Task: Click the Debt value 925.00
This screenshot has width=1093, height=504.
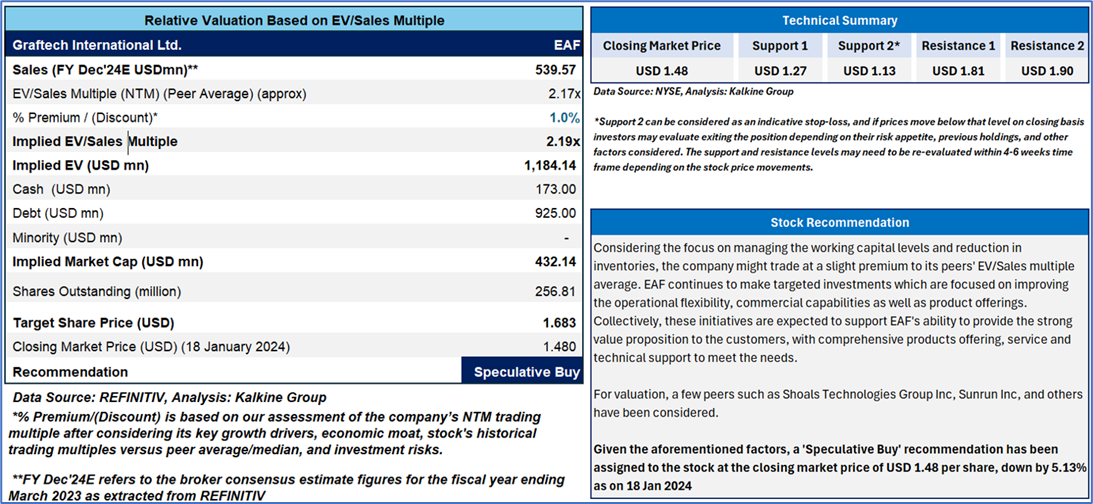Action: [557, 213]
